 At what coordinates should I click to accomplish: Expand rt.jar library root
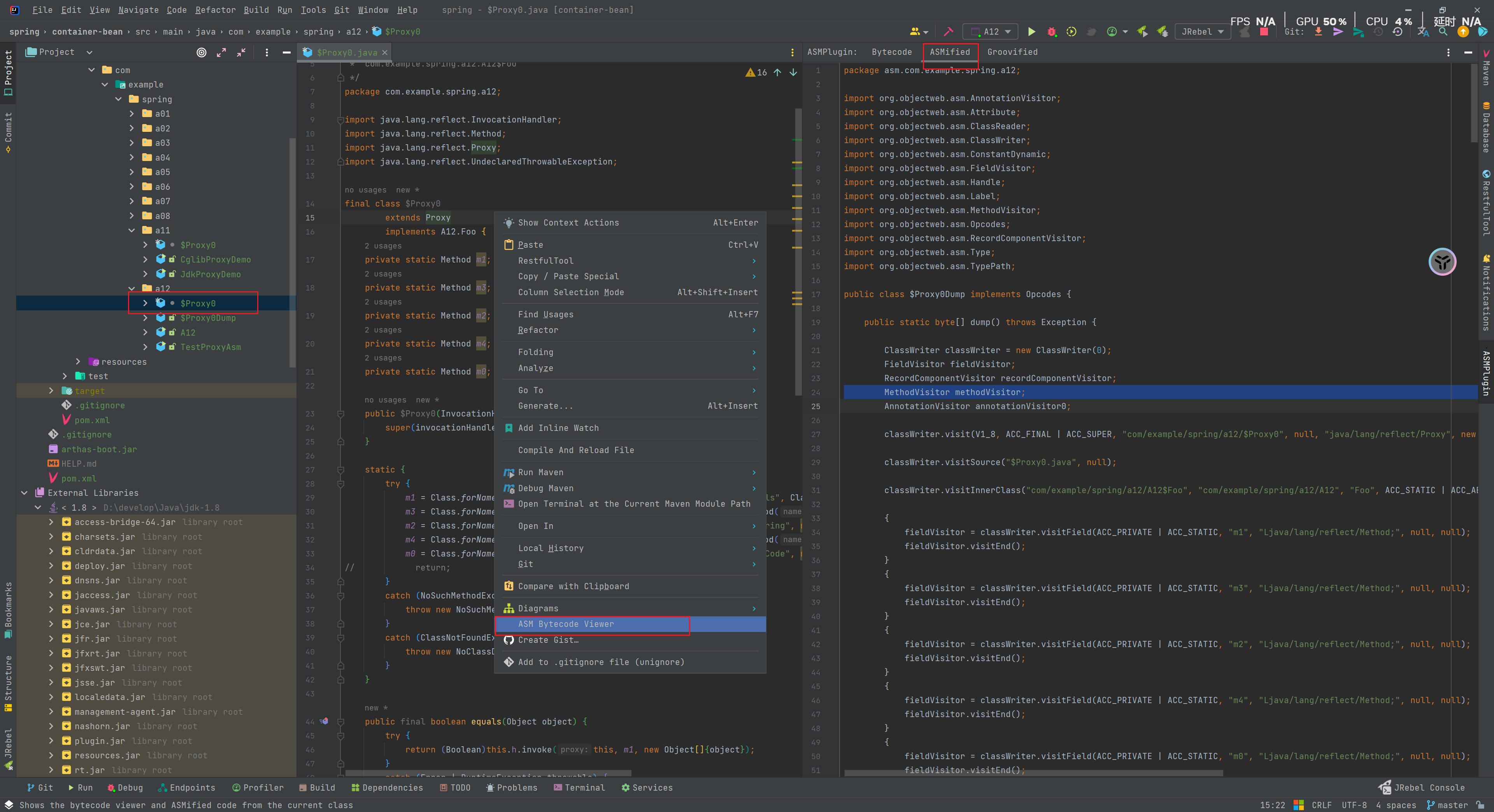point(51,770)
